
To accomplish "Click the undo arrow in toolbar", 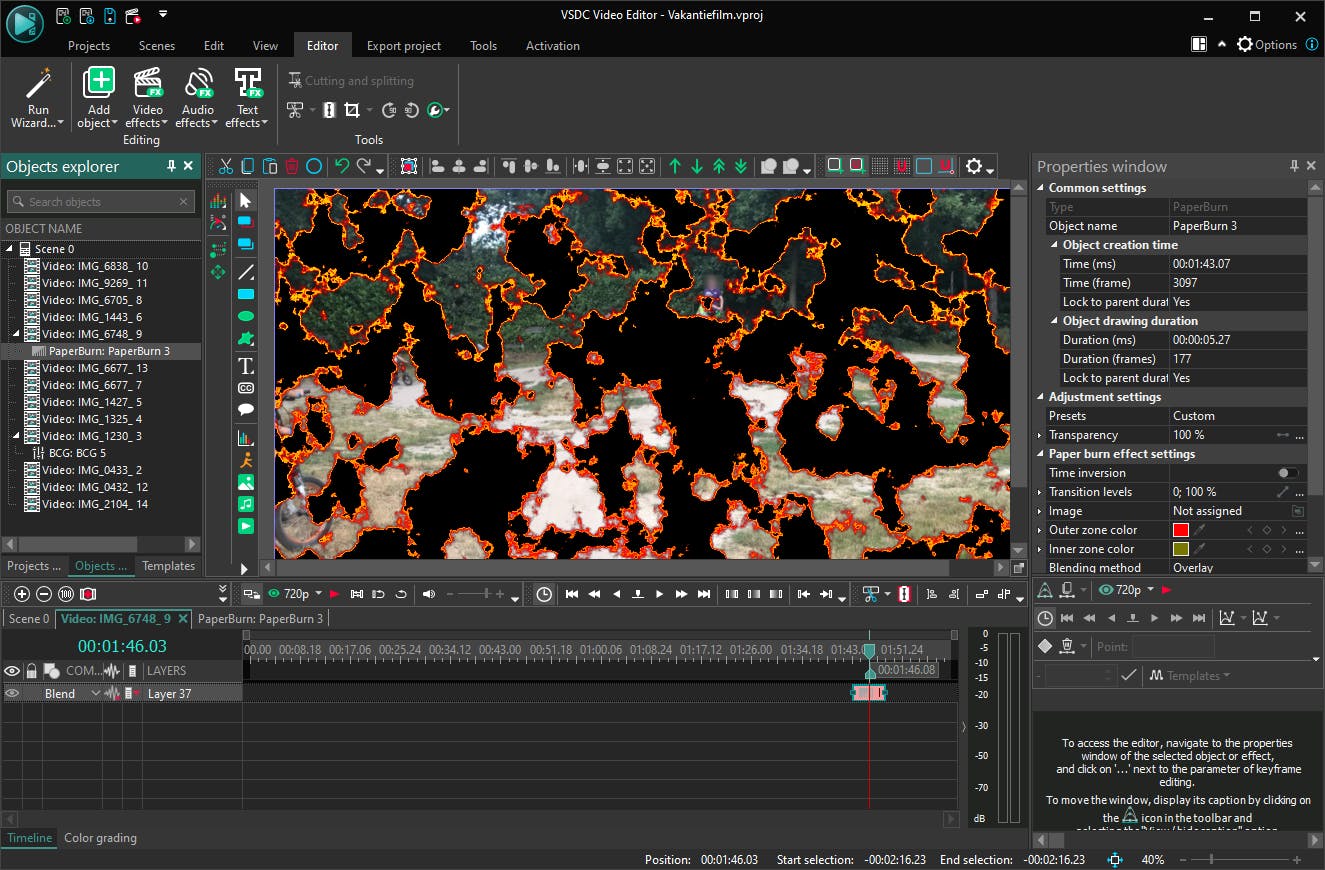I will coord(342,166).
